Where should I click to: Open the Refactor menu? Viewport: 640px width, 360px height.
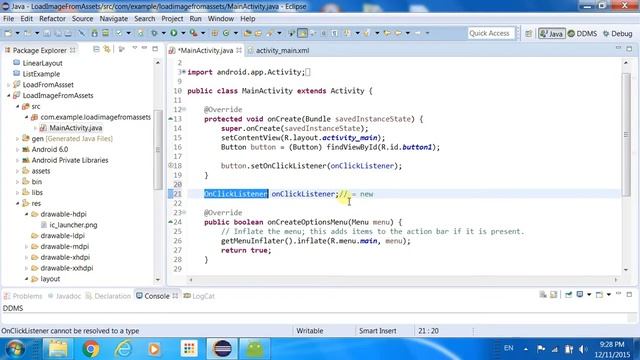click(x=52, y=18)
